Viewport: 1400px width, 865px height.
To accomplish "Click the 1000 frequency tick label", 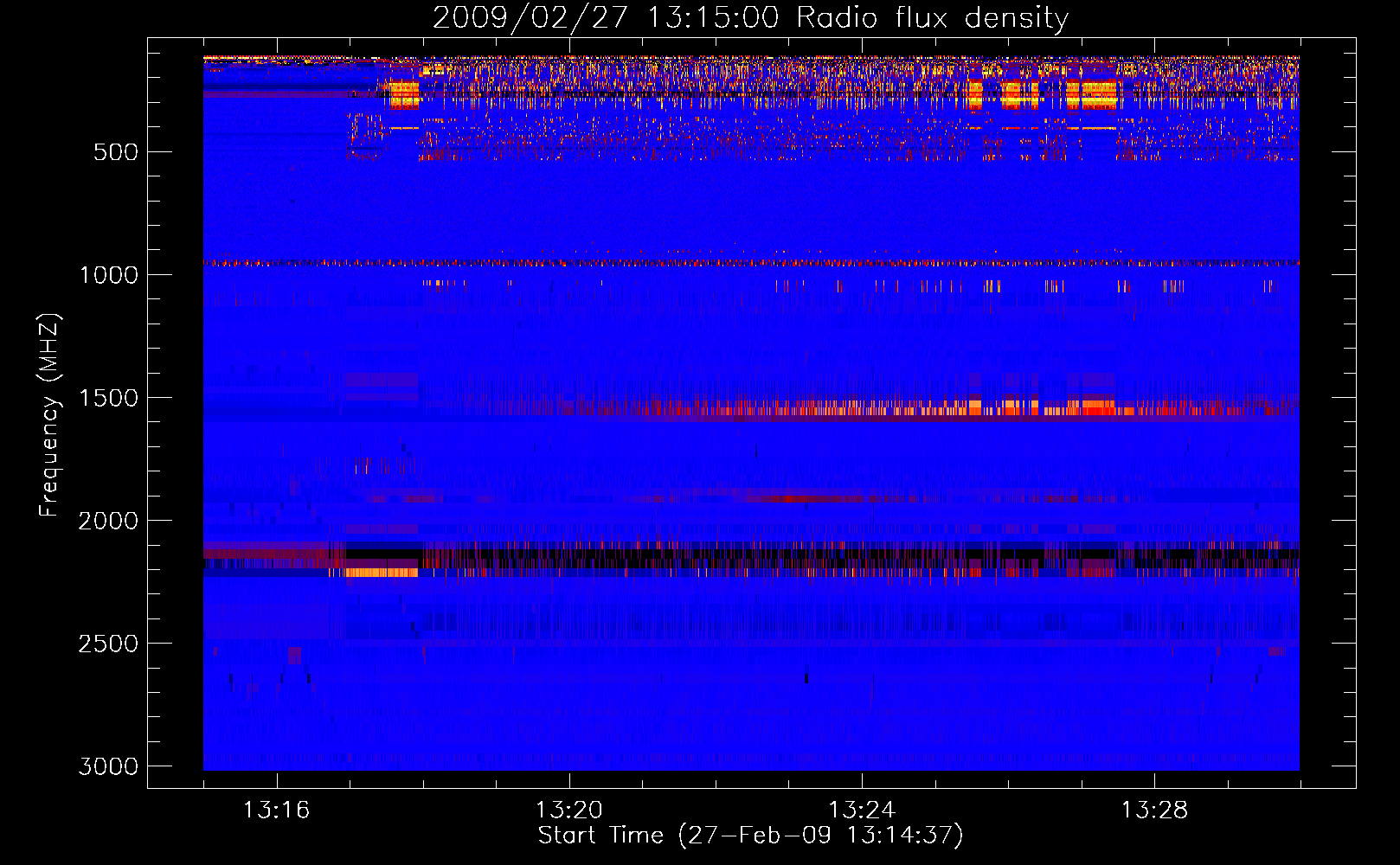I will tap(108, 275).
